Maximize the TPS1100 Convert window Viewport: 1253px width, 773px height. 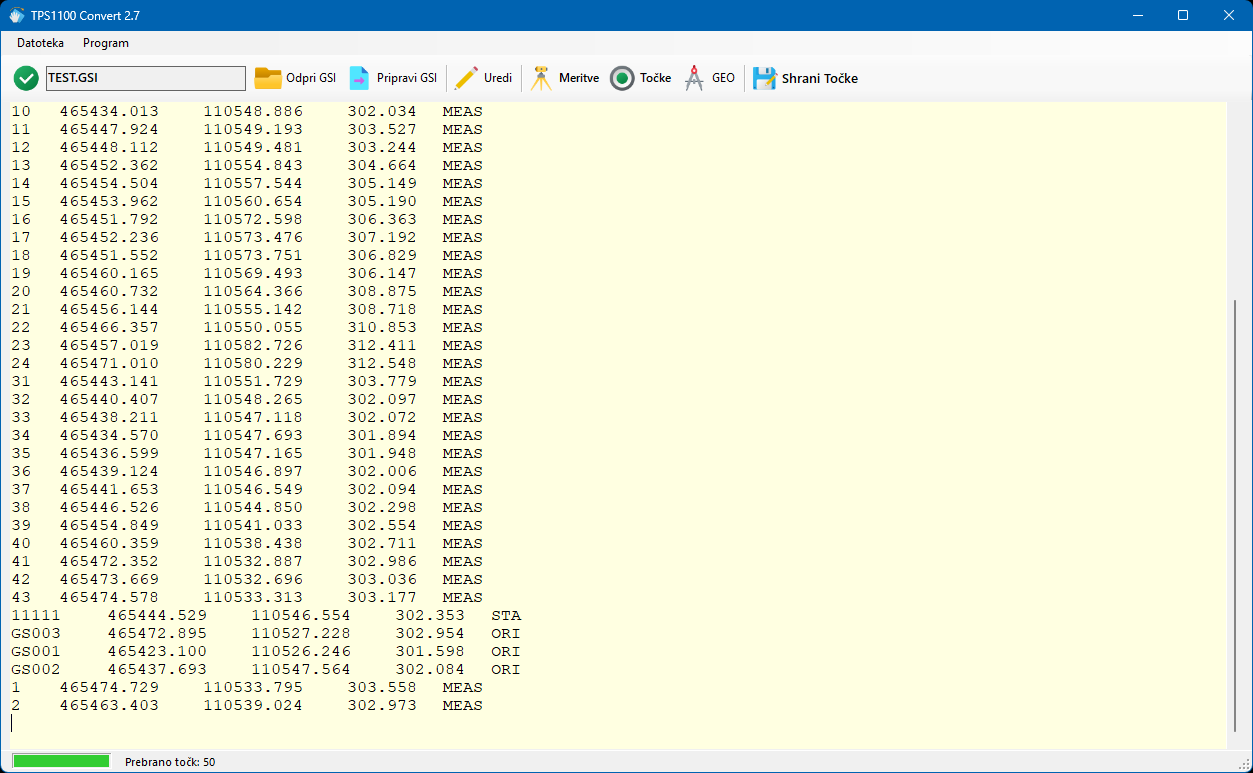pyautogui.click(x=1183, y=15)
